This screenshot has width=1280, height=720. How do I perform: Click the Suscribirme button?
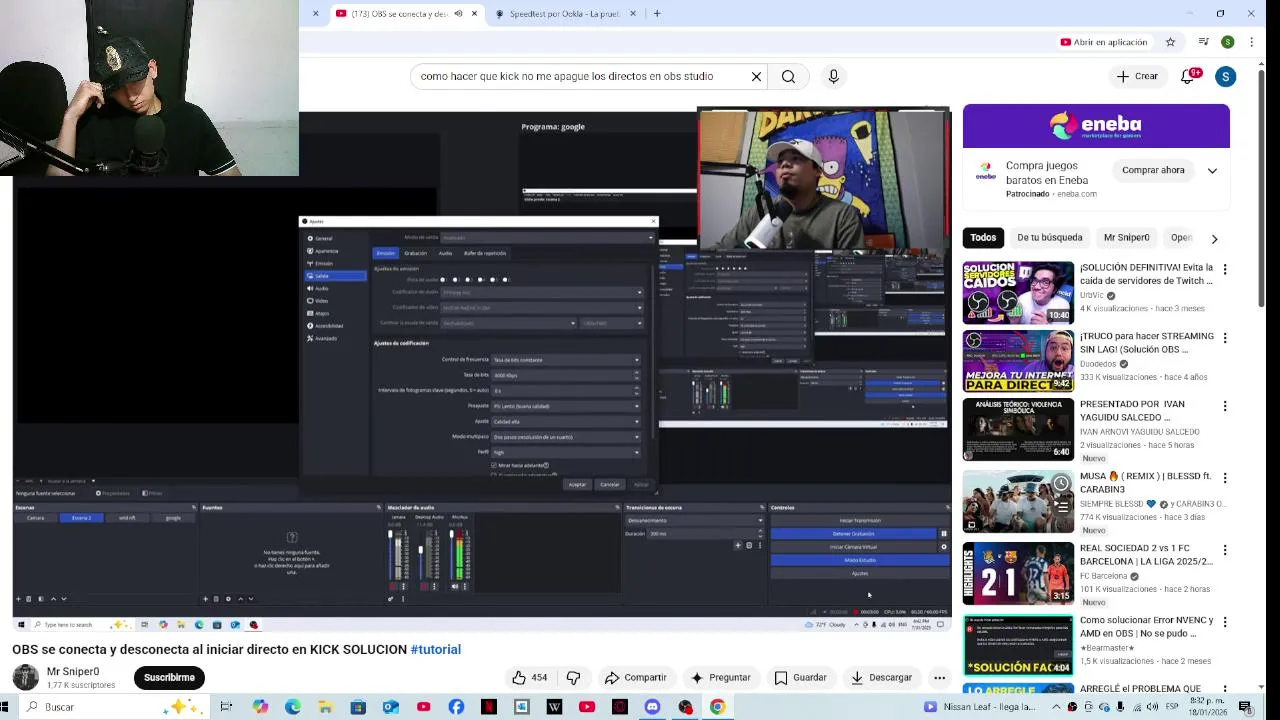tap(169, 677)
